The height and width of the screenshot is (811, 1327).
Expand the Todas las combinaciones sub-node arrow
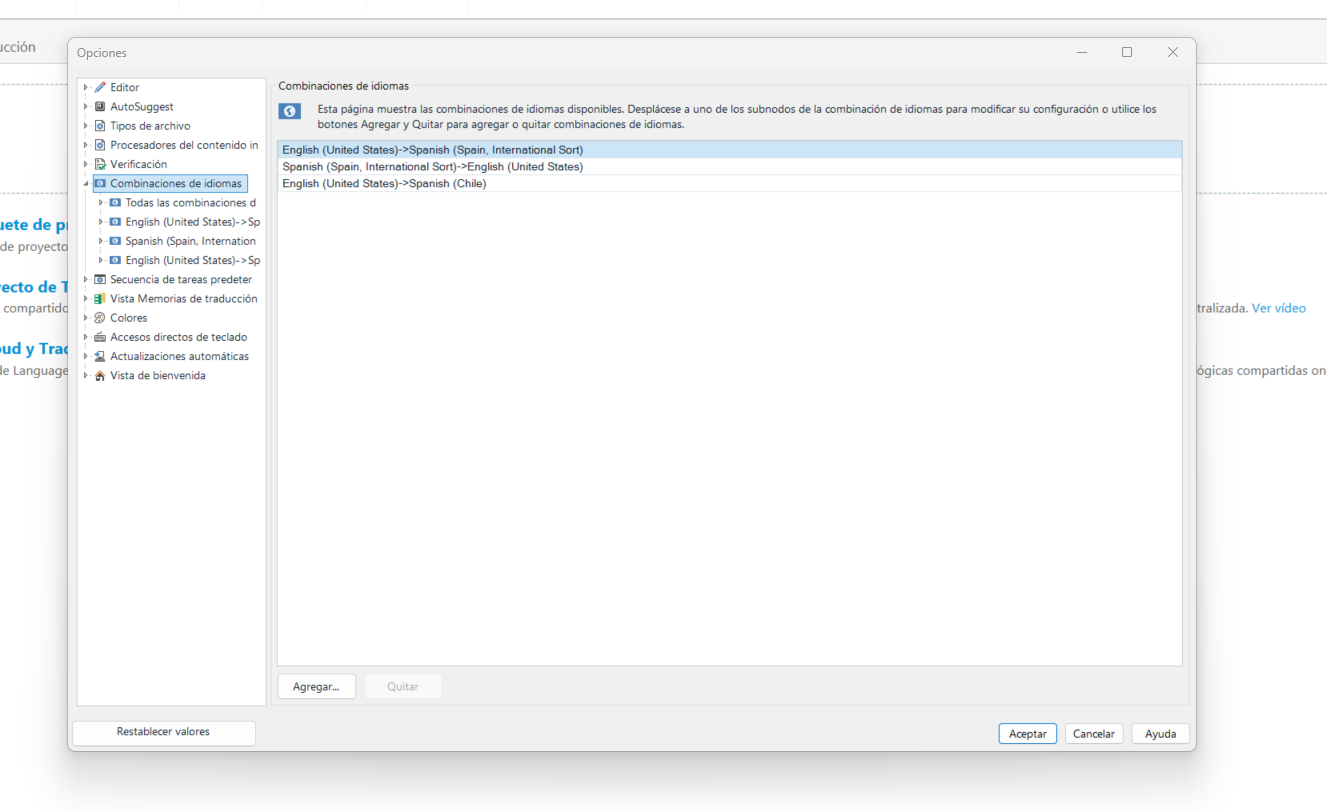pyautogui.click(x=101, y=203)
